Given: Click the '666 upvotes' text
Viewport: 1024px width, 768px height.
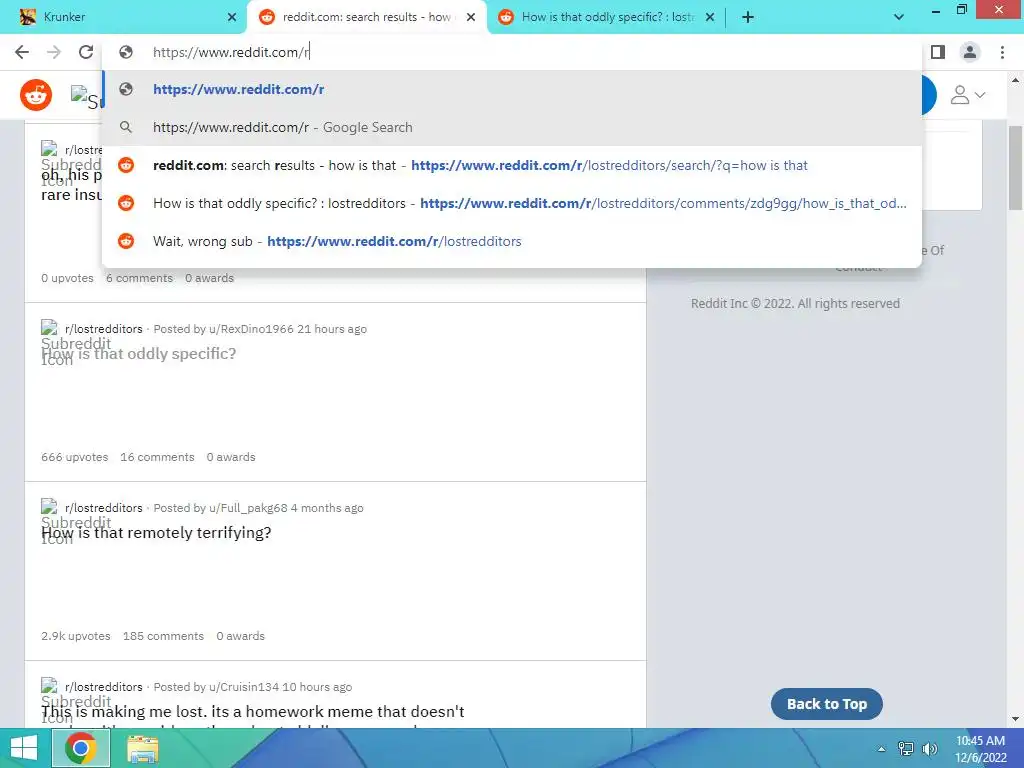Looking at the screenshot, I should tap(74, 457).
